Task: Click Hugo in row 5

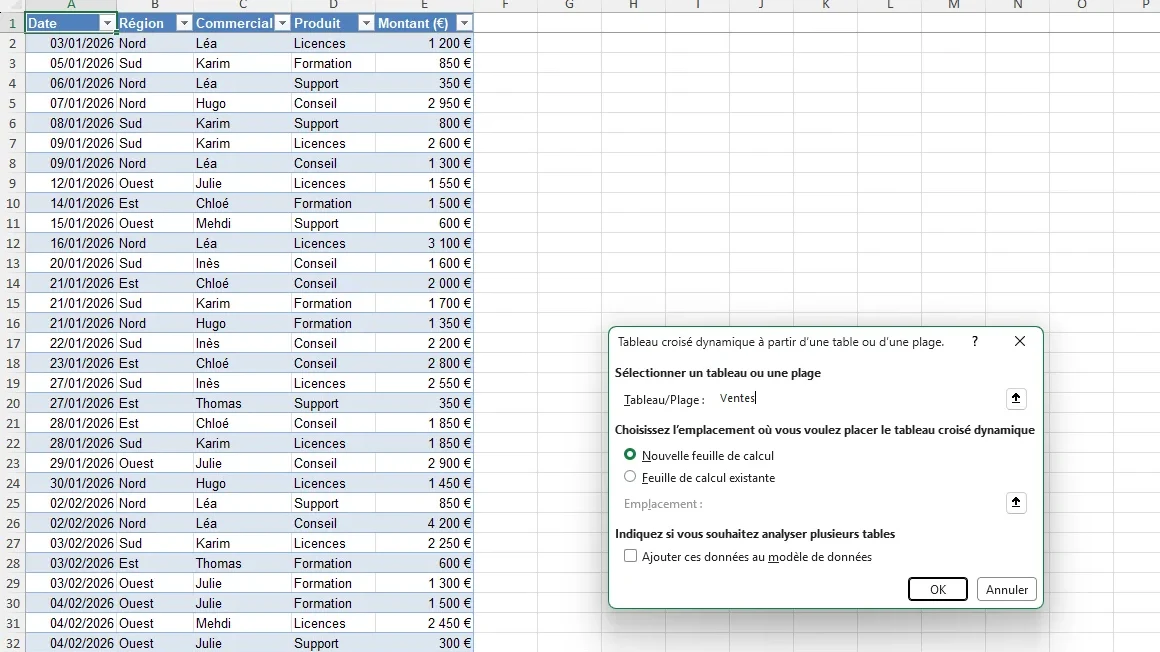Action: click(242, 104)
